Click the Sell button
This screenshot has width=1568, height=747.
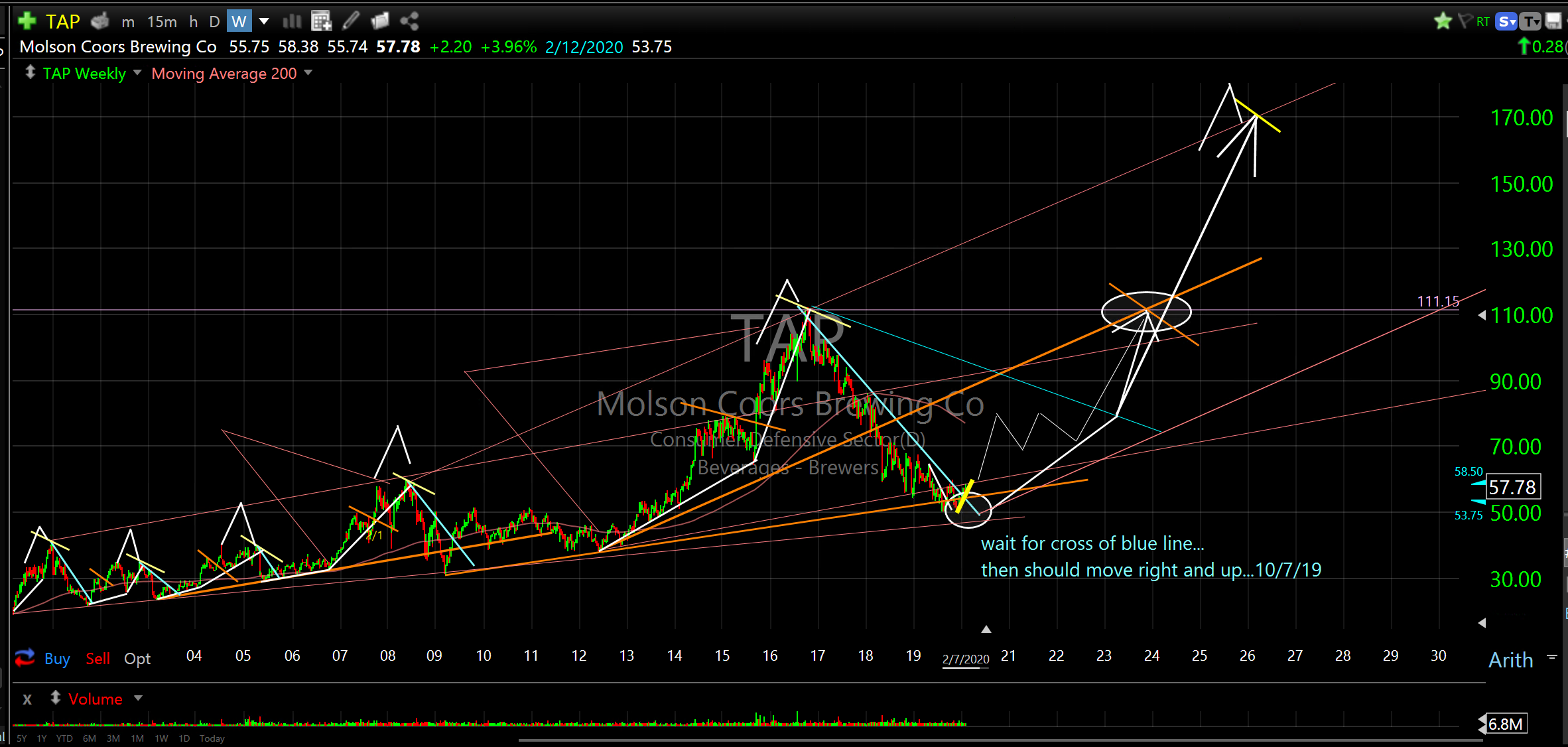click(98, 659)
